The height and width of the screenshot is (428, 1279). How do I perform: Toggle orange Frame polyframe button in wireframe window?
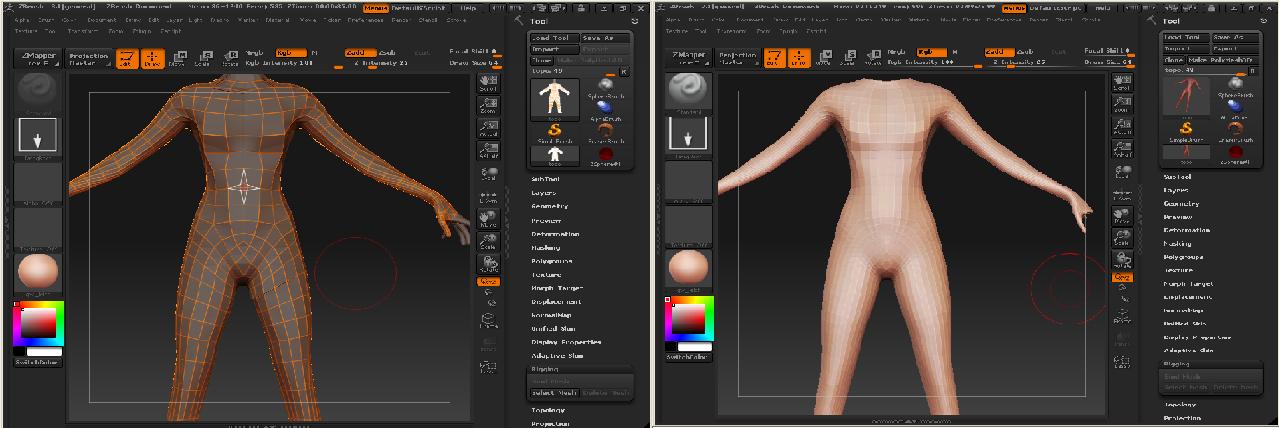pos(488,282)
